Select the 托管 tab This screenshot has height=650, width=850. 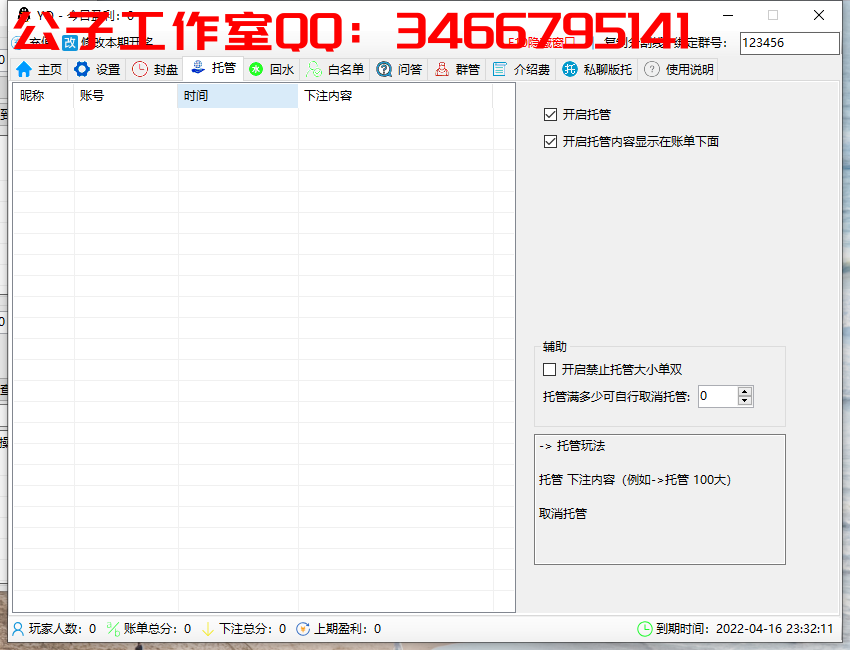[214, 68]
